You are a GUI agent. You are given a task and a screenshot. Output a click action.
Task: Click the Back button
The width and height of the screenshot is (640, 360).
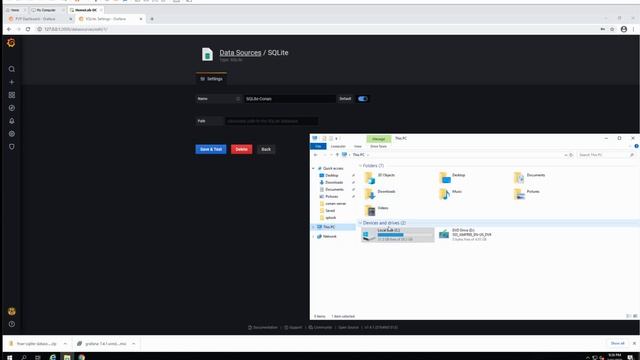[266, 149]
